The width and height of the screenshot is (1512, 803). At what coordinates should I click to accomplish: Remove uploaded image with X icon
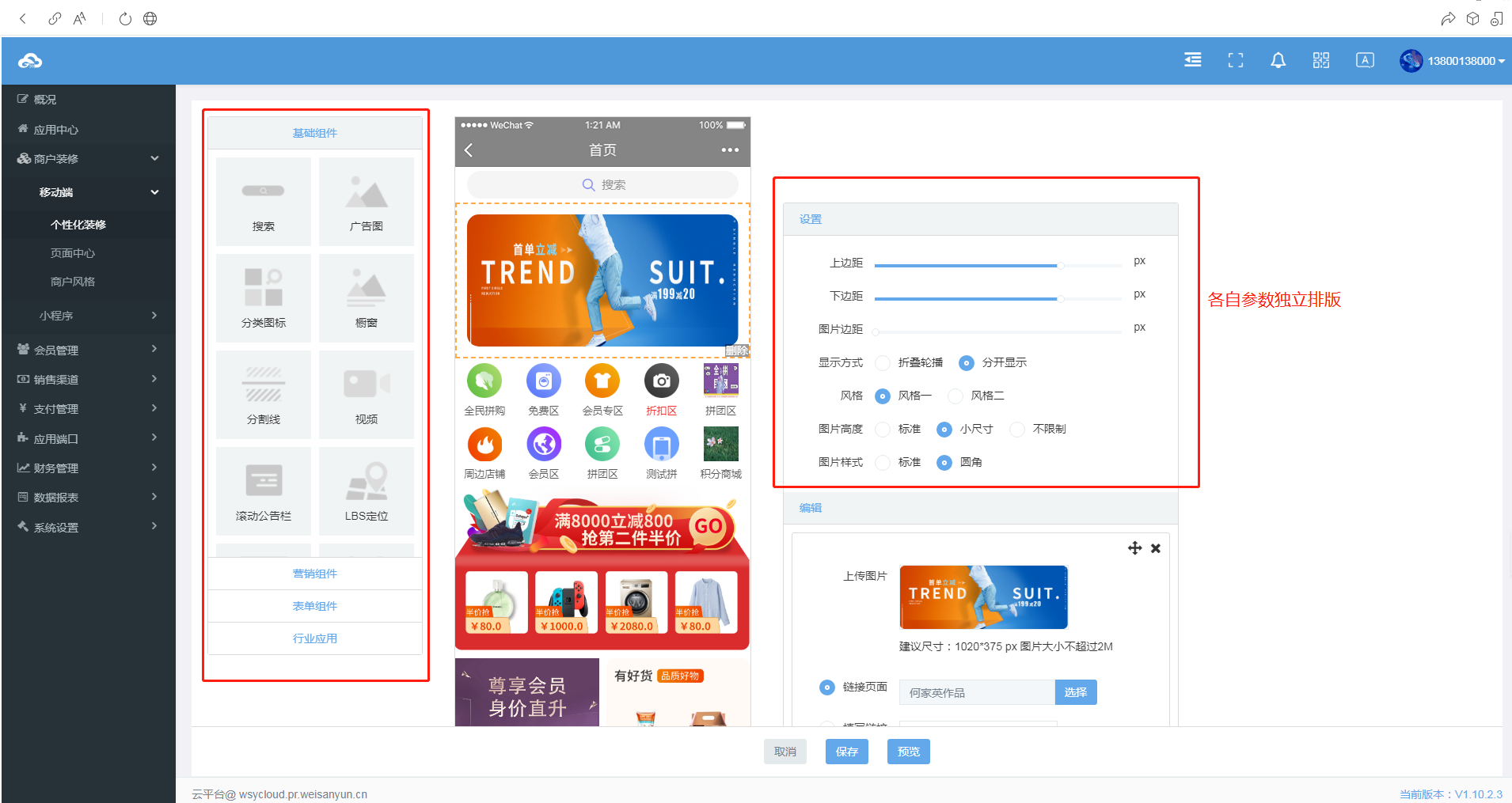(1156, 548)
